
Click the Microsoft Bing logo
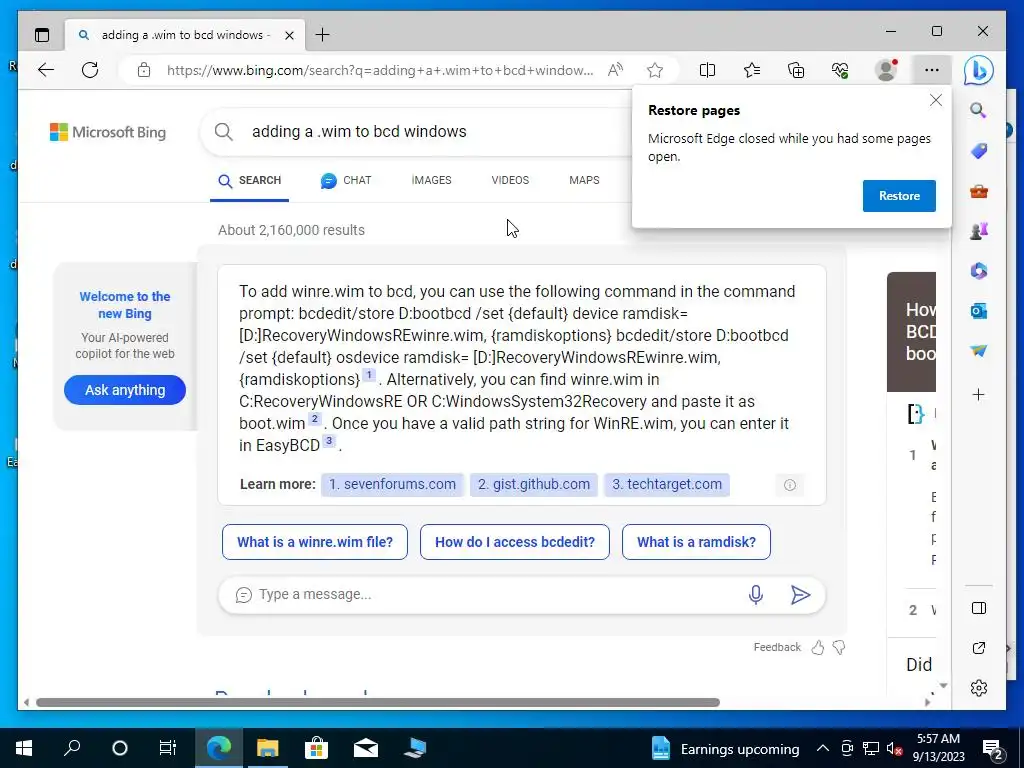tap(108, 133)
